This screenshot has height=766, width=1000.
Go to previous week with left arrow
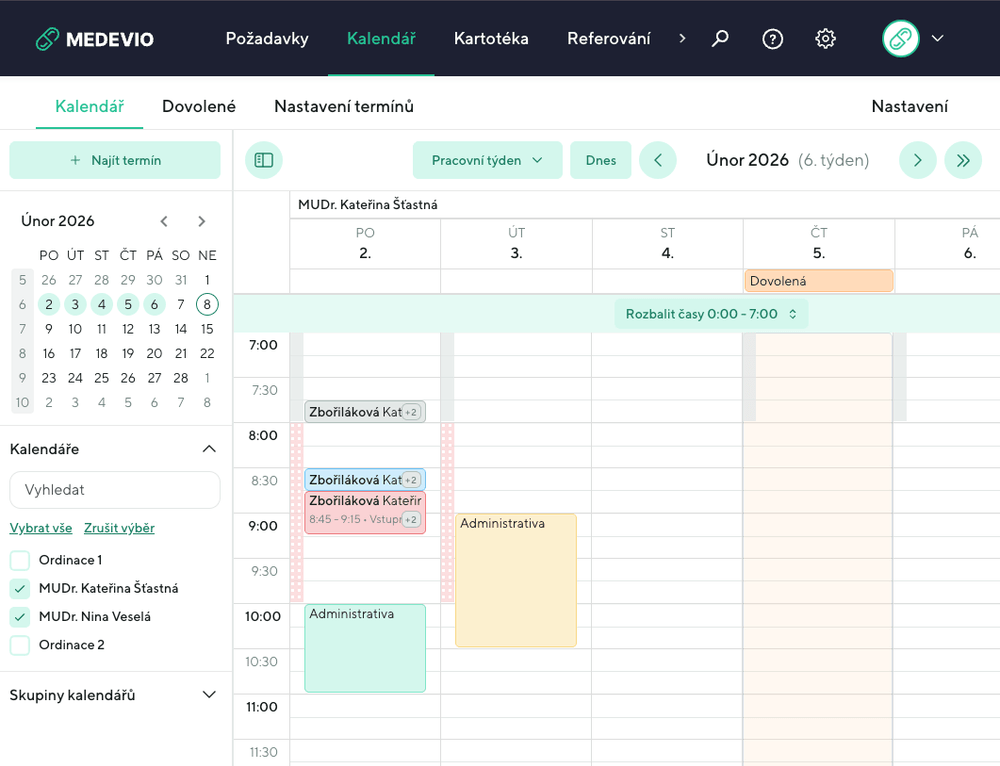pyautogui.click(x=658, y=160)
